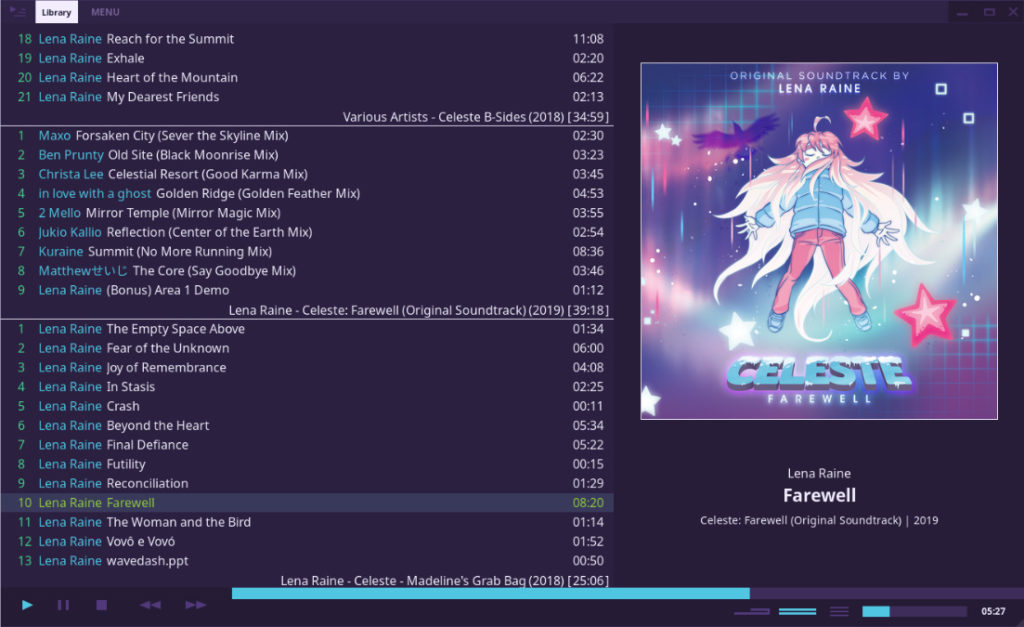Click artist Jukio Kallio in the playlist
Screen dimensions: 1024x627
[70, 232]
